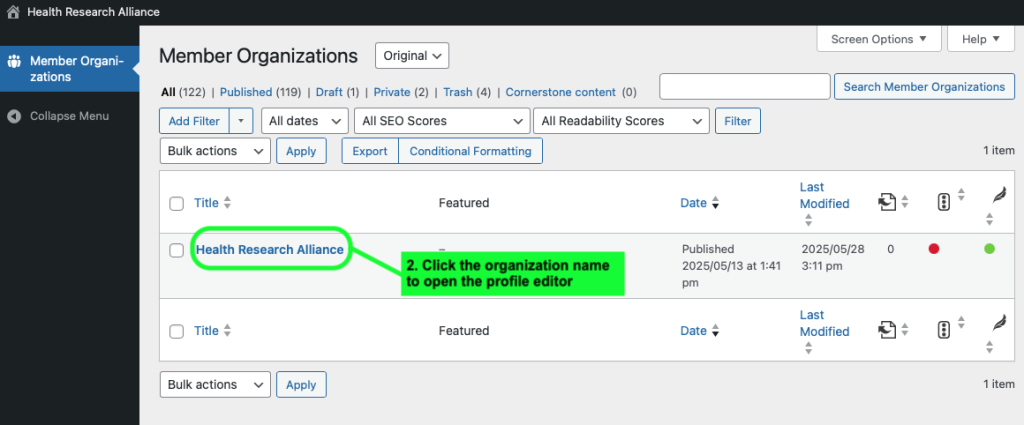The height and width of the screenshot is (425, 1024).
Task: Click the top Apply button
Action: [301, 151]
